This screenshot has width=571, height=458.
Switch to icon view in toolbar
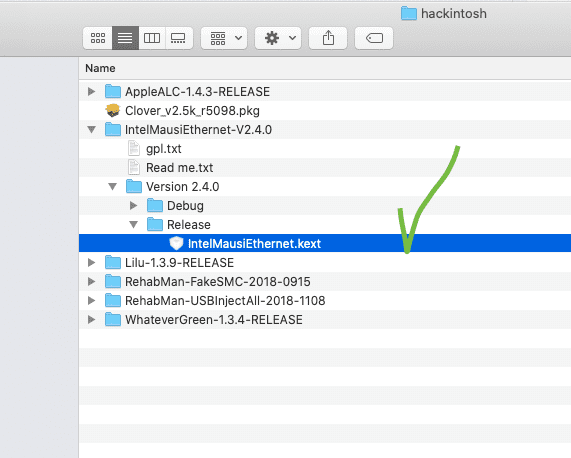[98, 38]
